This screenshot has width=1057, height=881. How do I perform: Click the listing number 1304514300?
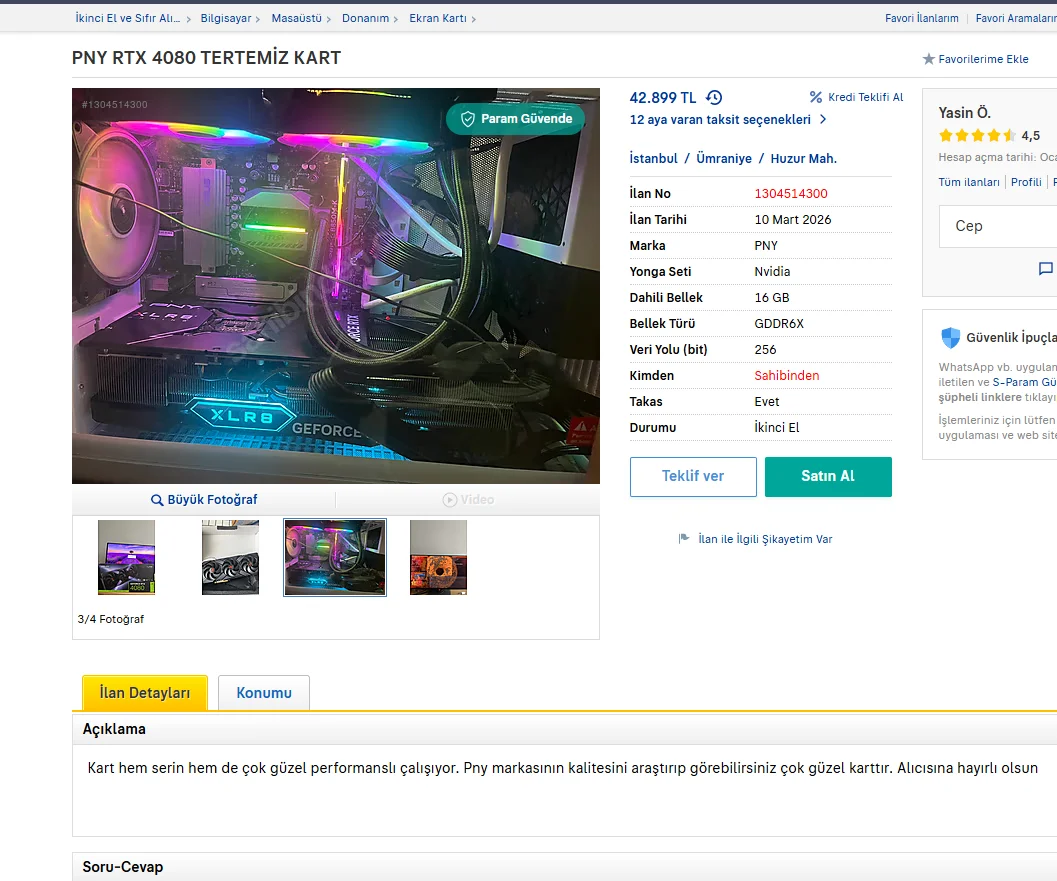[x=791, y=193]
